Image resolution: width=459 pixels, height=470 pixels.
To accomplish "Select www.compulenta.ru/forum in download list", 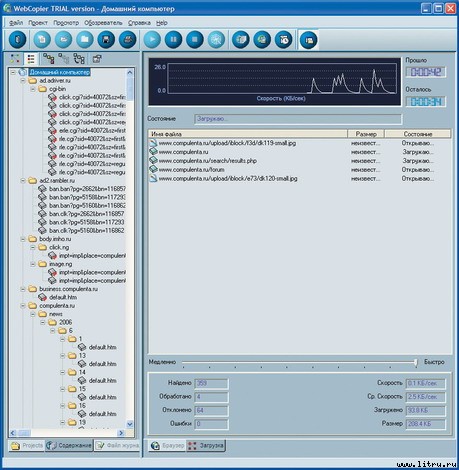I will point(191,170).
